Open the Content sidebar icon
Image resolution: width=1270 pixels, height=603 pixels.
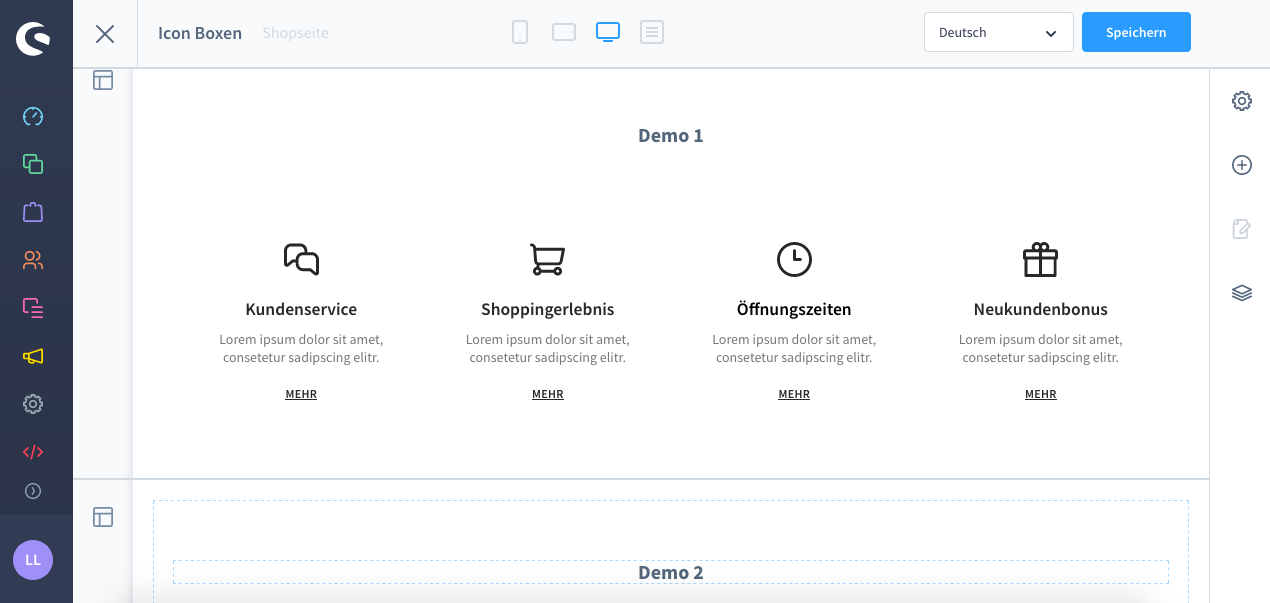click(33, 308)
